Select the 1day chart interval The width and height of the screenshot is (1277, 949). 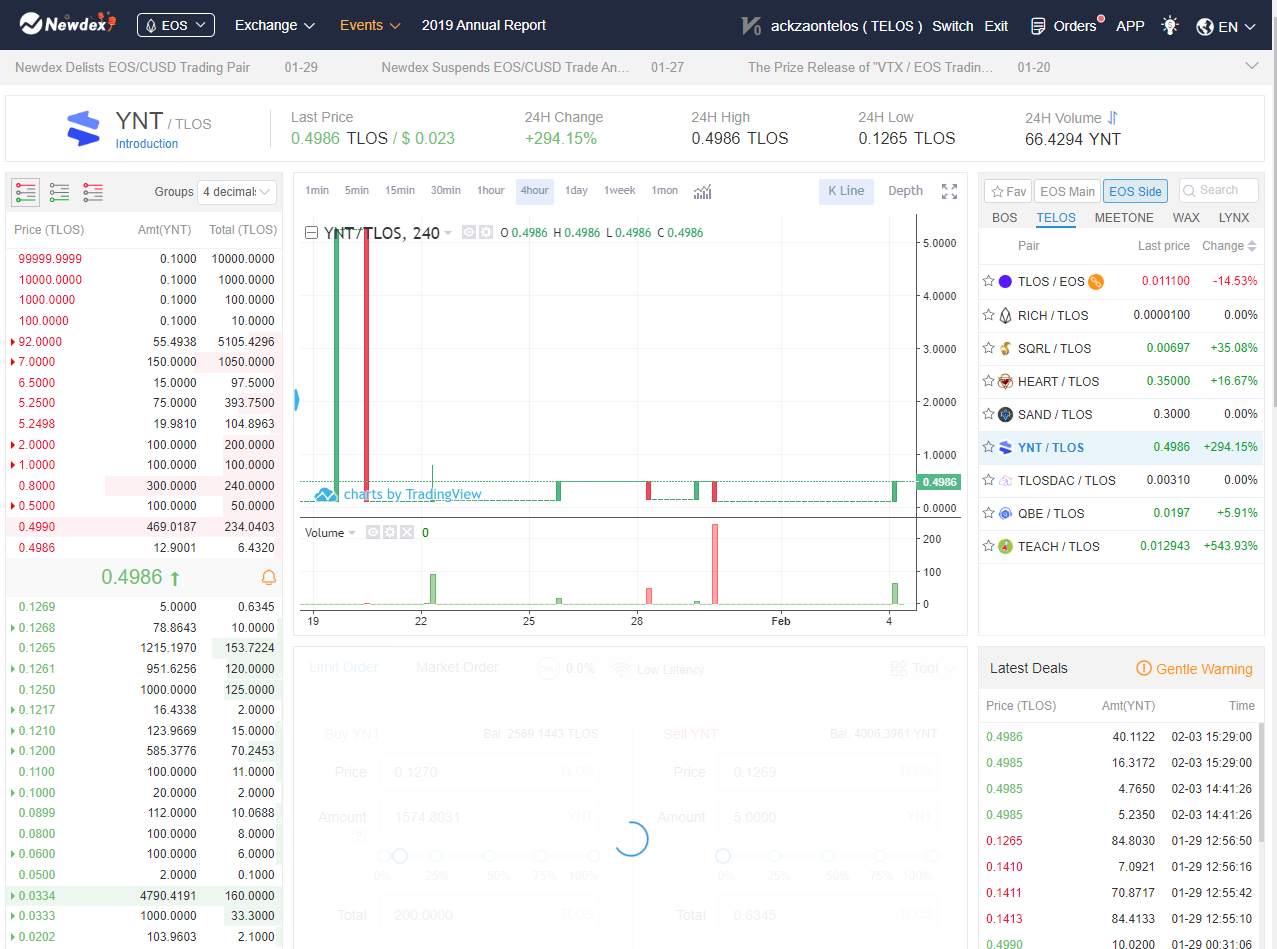[576, 191]
